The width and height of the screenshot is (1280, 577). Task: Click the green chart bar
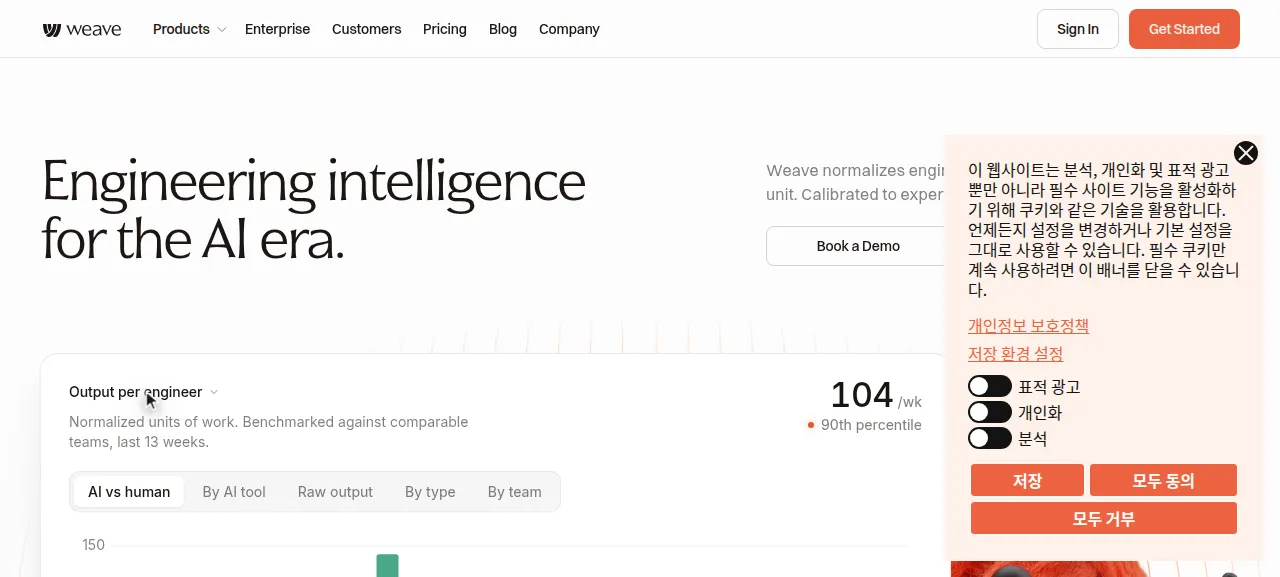click(388, 565)
